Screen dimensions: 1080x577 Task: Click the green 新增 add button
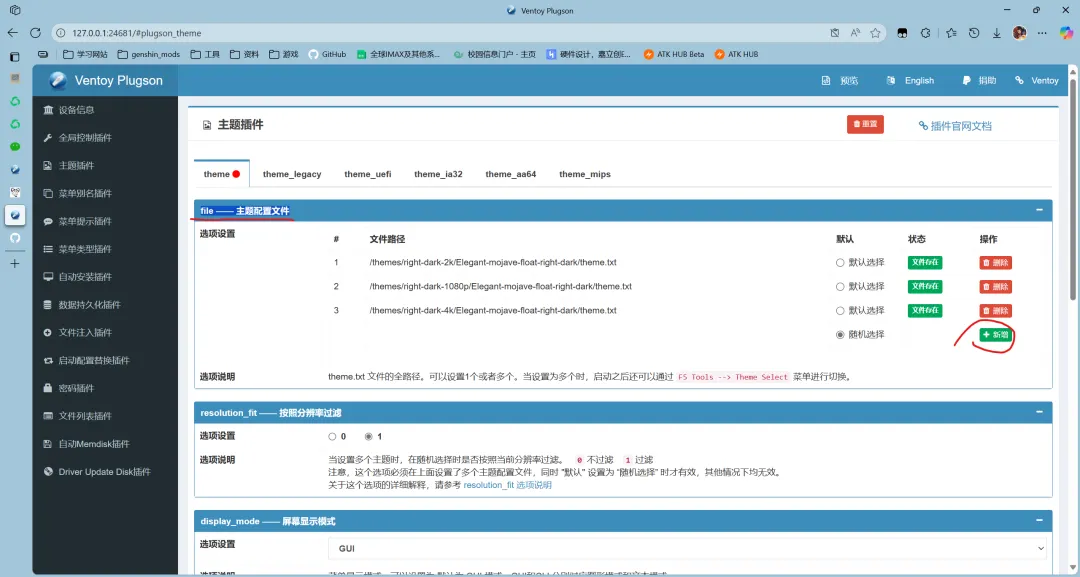(995, 335)
